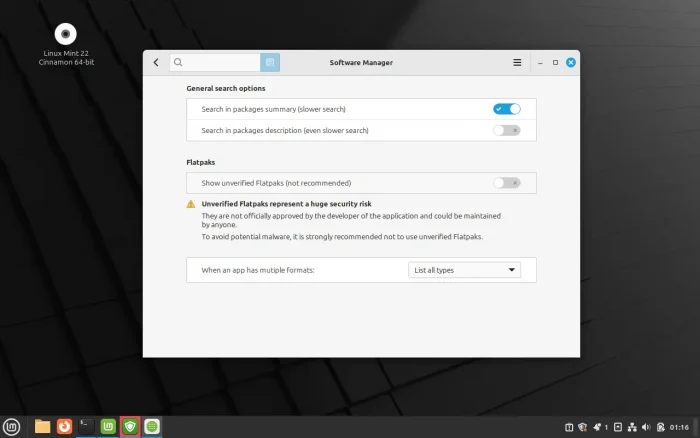Open the Linux Mint start menu
Image resolution: width=700 pixels, height=438 pixels.
coord(13,426)
